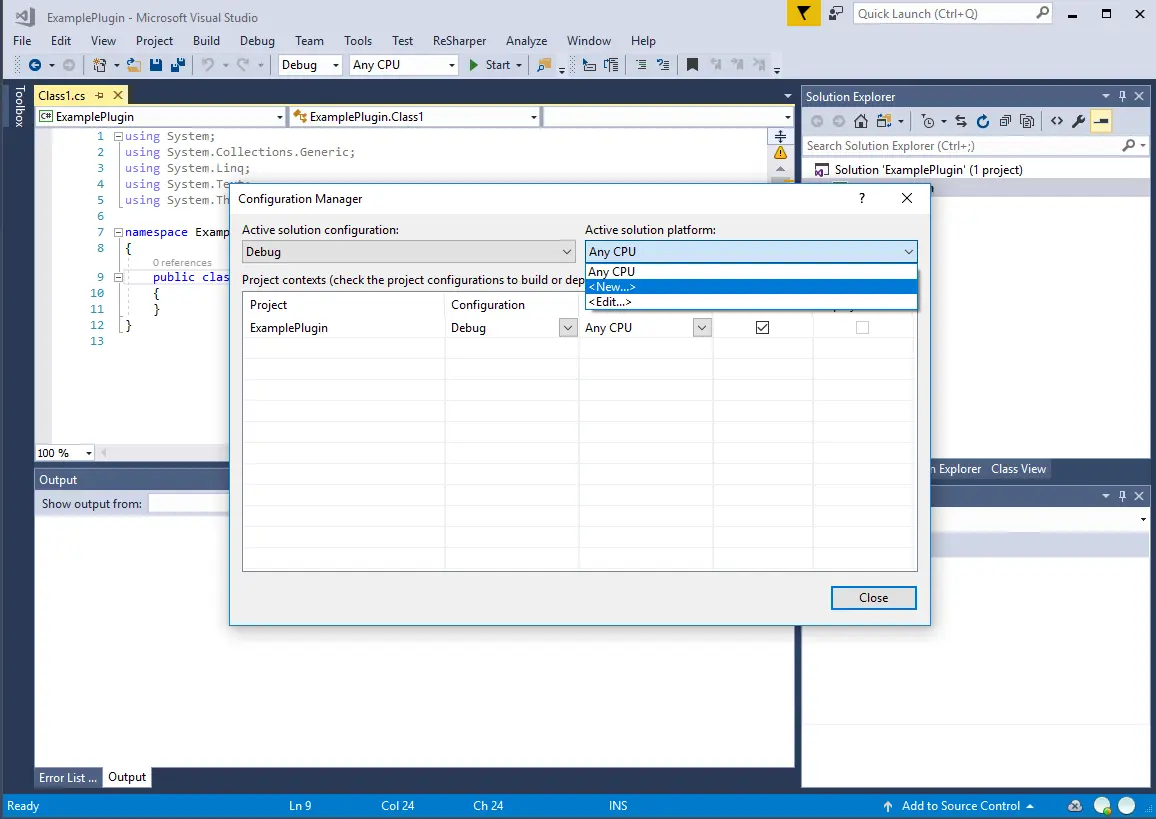The width and height of the screenshot is (1156, 819).
Task: Click the warning triangle icon in editor margin
Action: tap(780, 153)
